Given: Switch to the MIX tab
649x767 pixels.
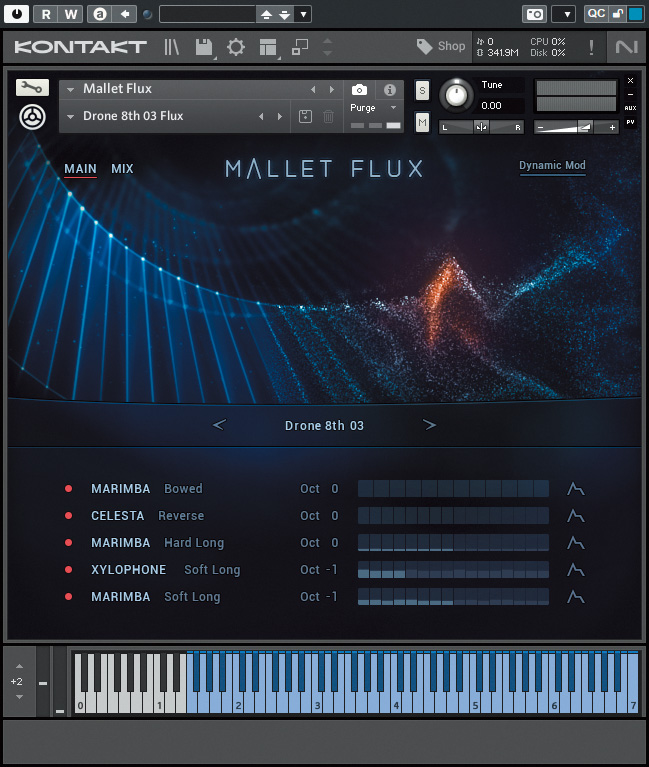Looking at the screenshot, I should pos(122,169).
